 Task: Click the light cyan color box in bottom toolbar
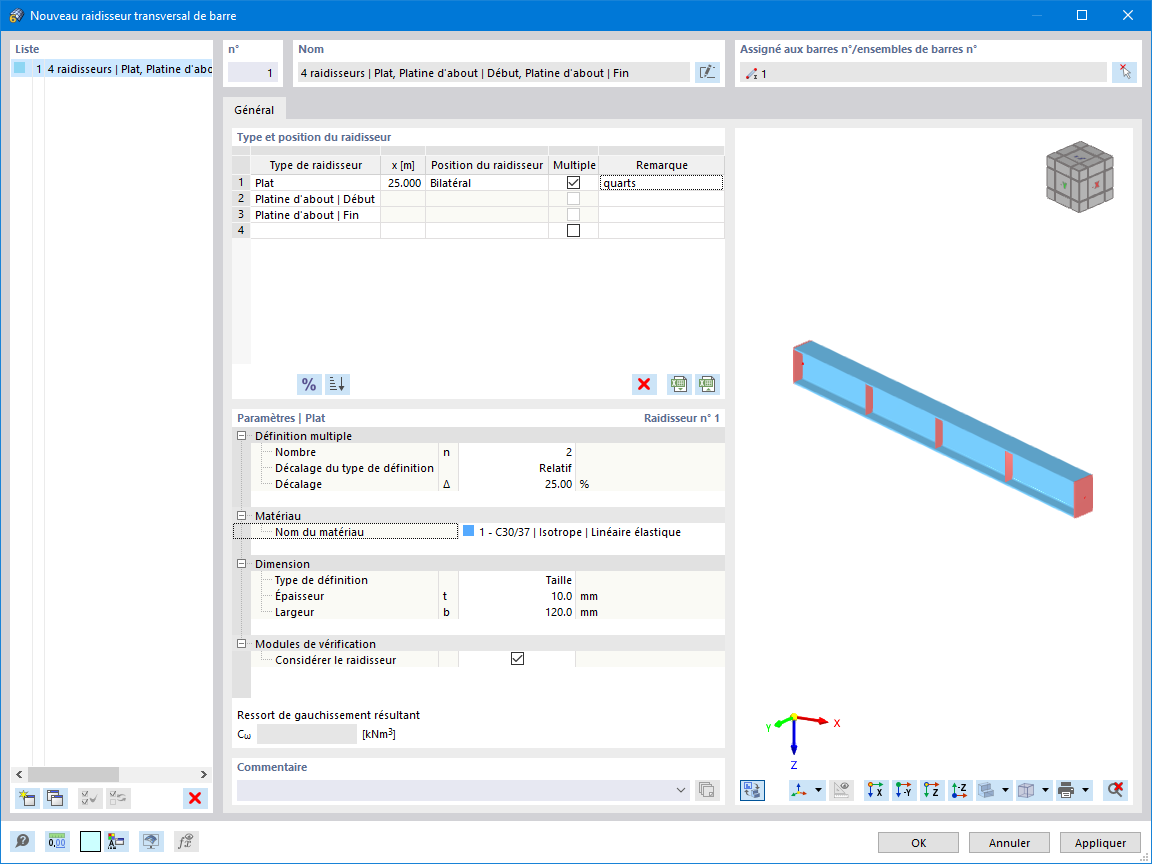(90, 841)
